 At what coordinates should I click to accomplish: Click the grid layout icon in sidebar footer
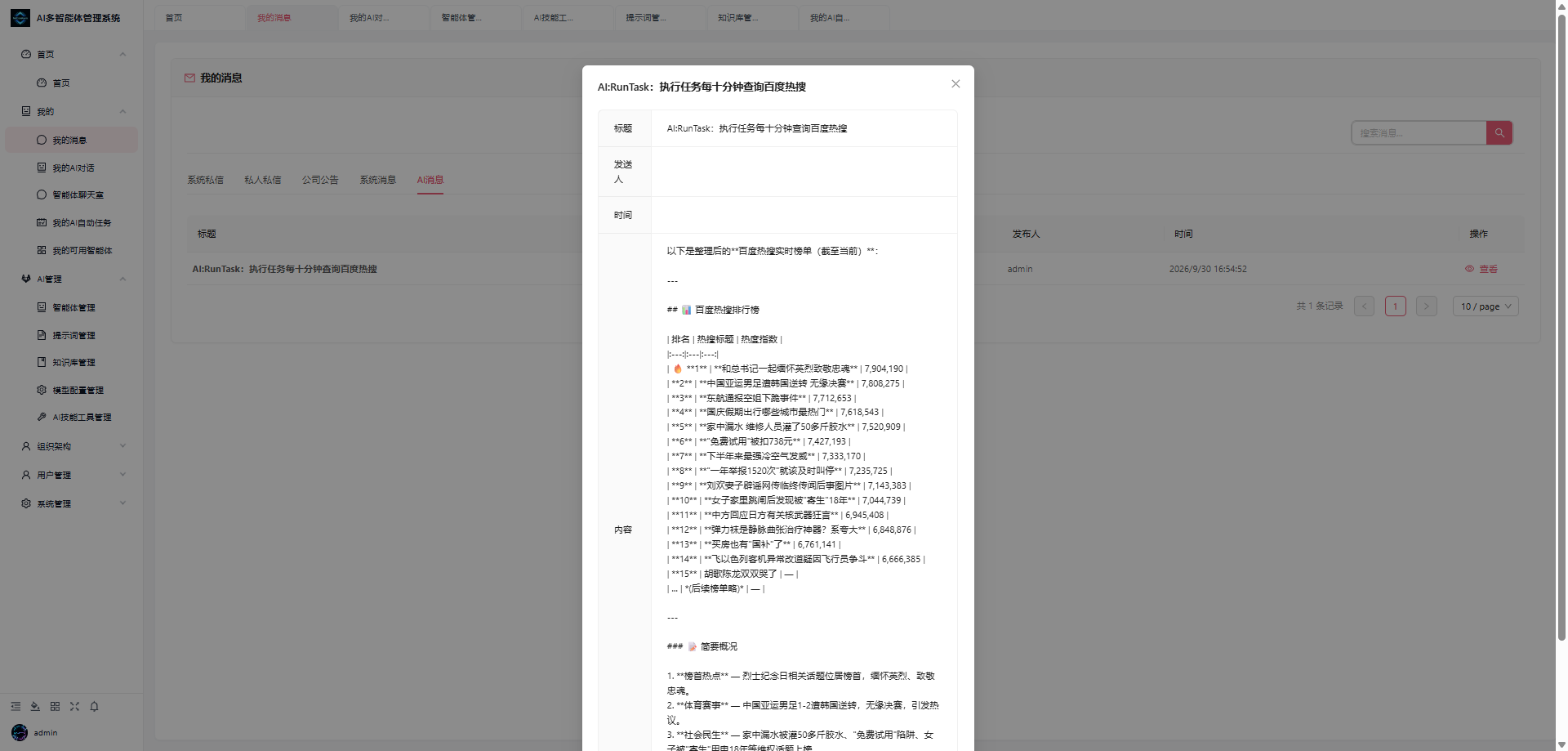coord(55,706)
